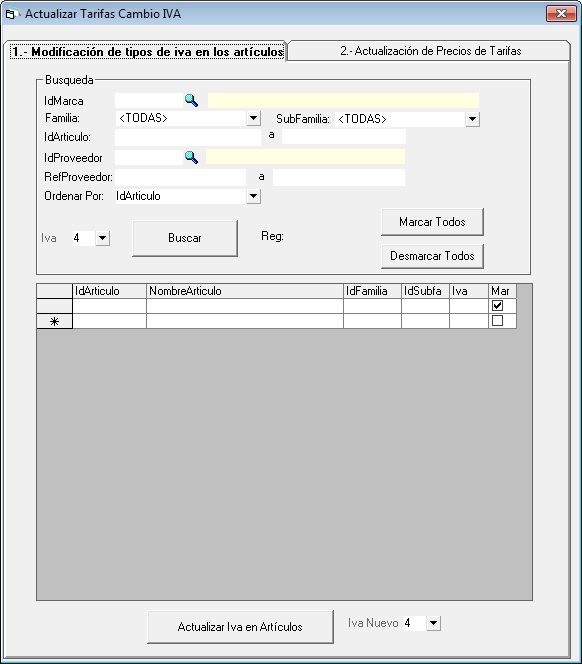Viewport: 582px width, 664px height.
Task: Open the Familia dropdown
Action: 253,118
